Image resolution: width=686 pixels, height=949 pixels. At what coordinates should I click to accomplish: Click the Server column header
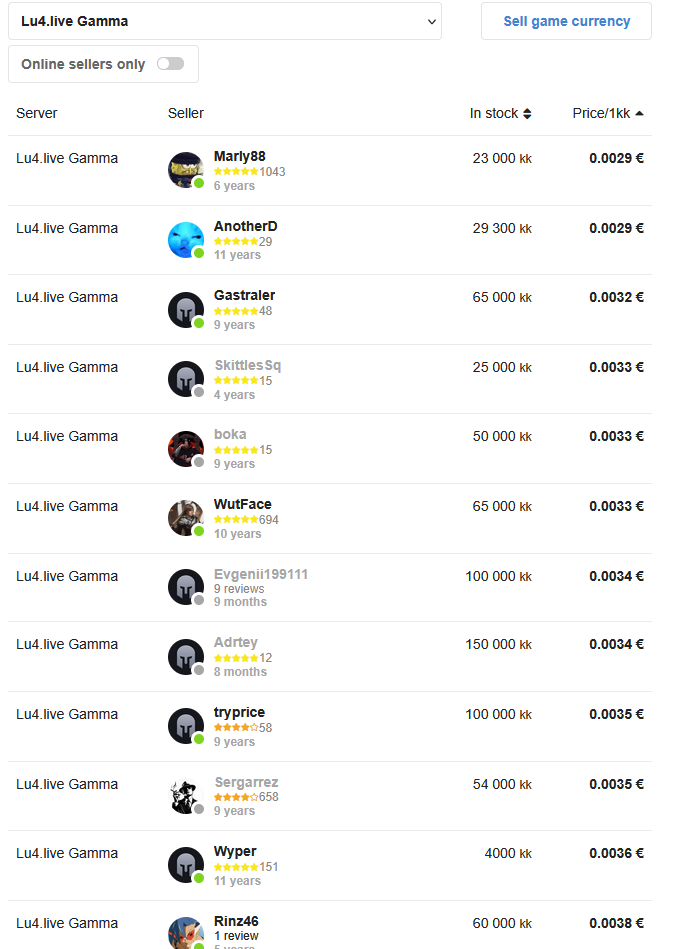[x=36, y=113]
